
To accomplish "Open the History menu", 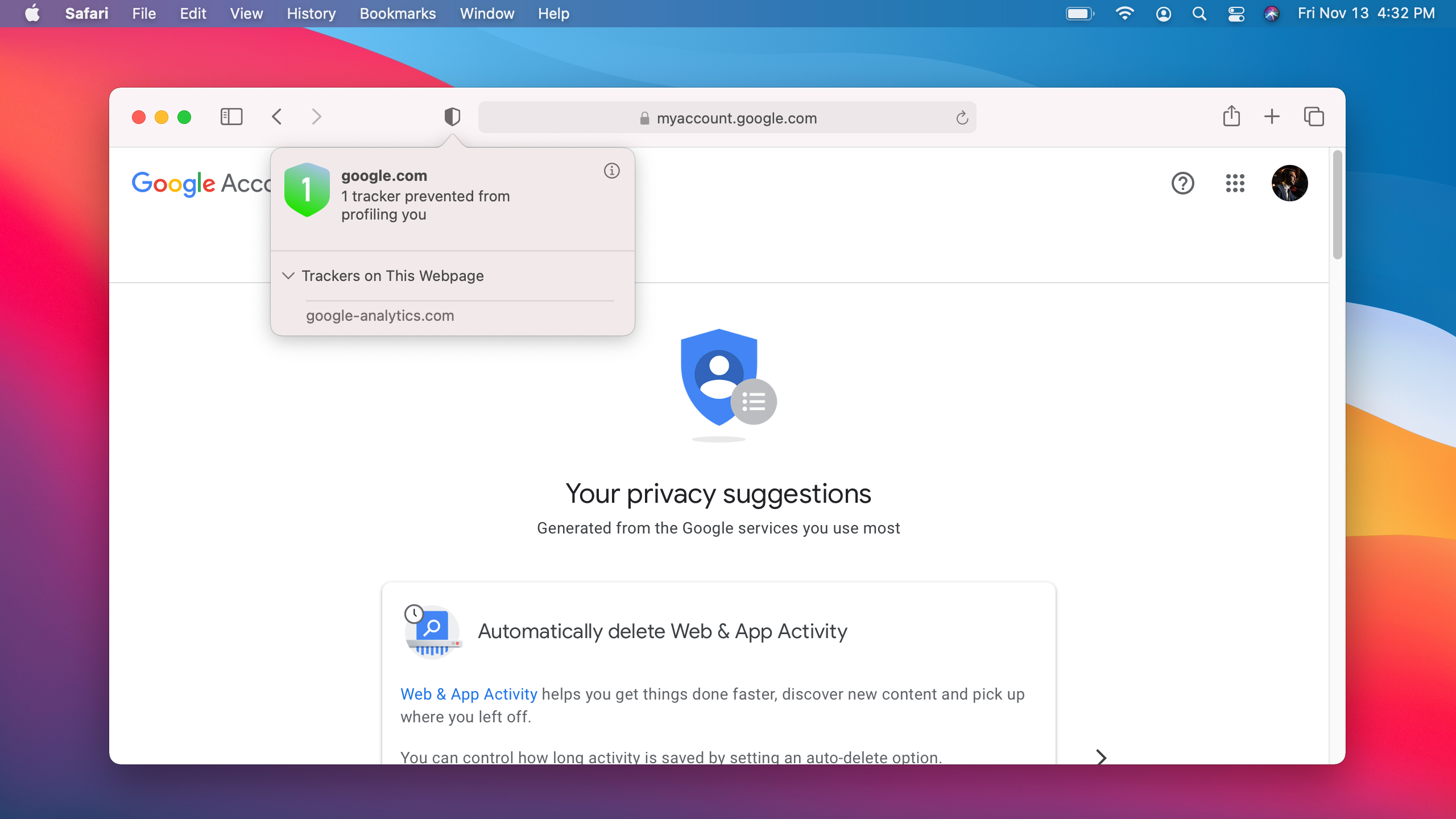I will (x=311, y=13).
